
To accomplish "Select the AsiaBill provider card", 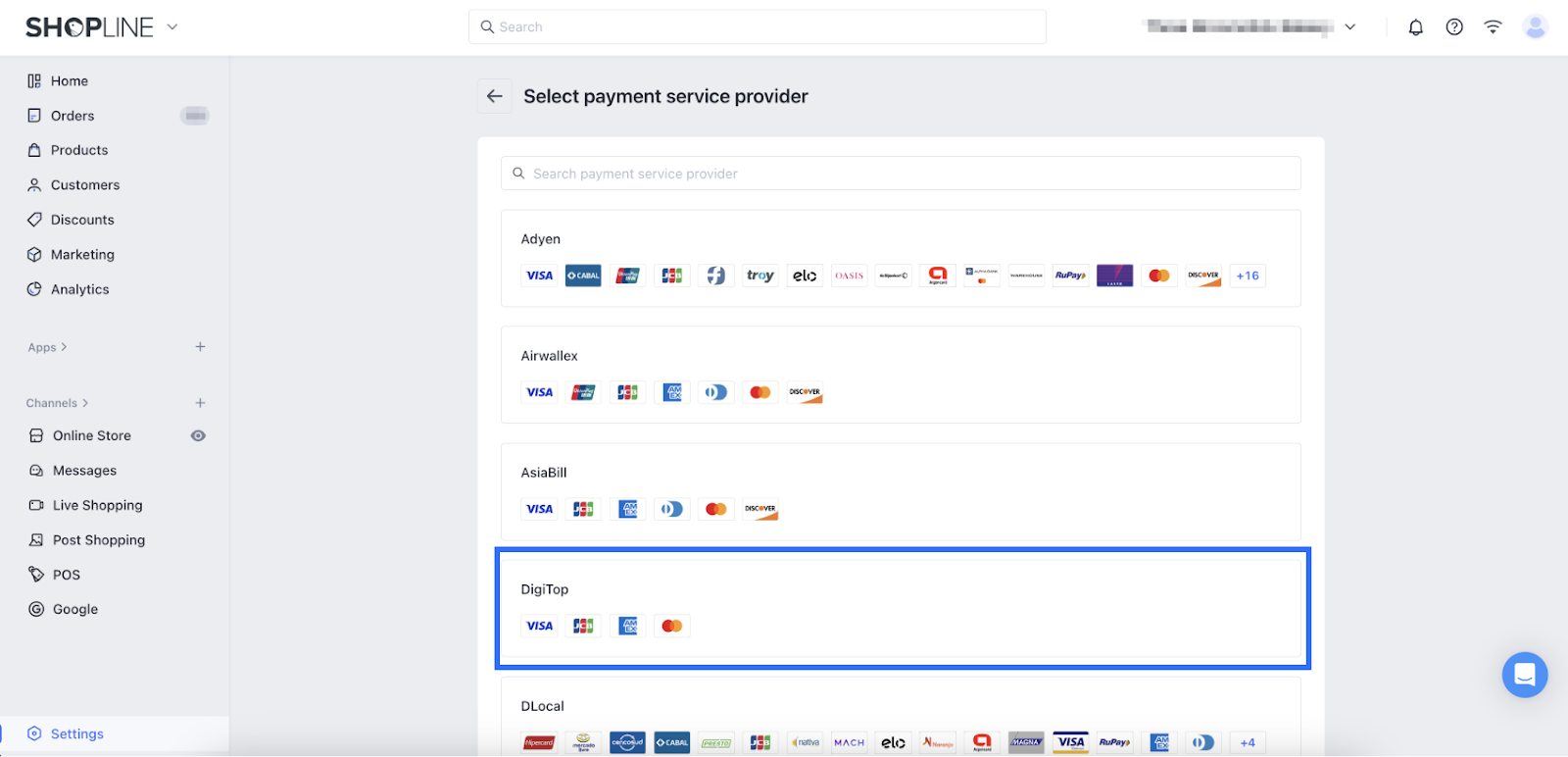I will pos(901,491).
